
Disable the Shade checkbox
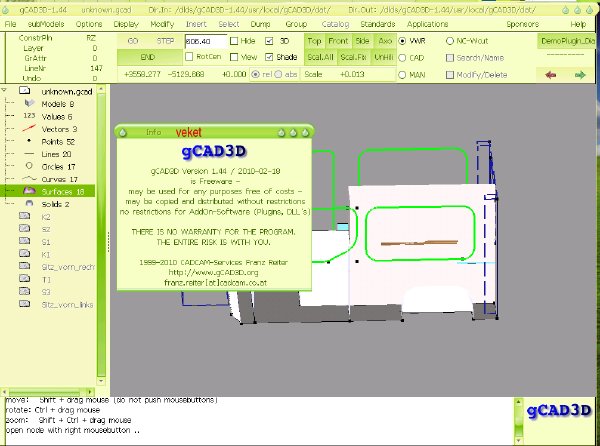269,57
